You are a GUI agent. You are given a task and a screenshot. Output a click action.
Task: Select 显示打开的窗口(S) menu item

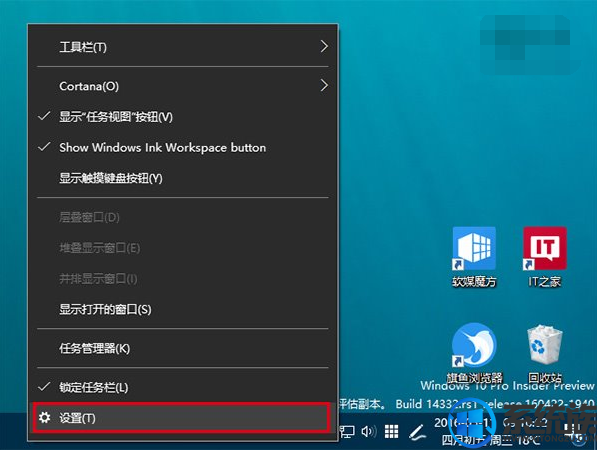click(183, 309)
